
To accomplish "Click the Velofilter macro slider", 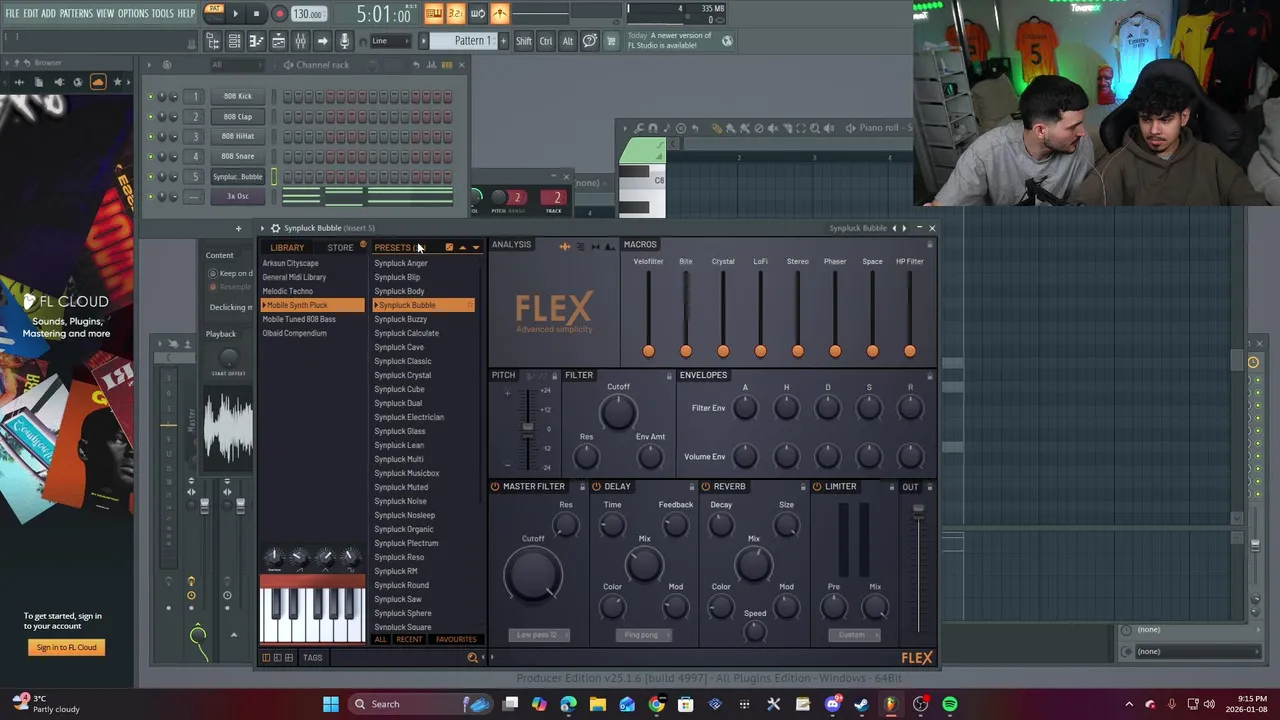I will (648, 313).
